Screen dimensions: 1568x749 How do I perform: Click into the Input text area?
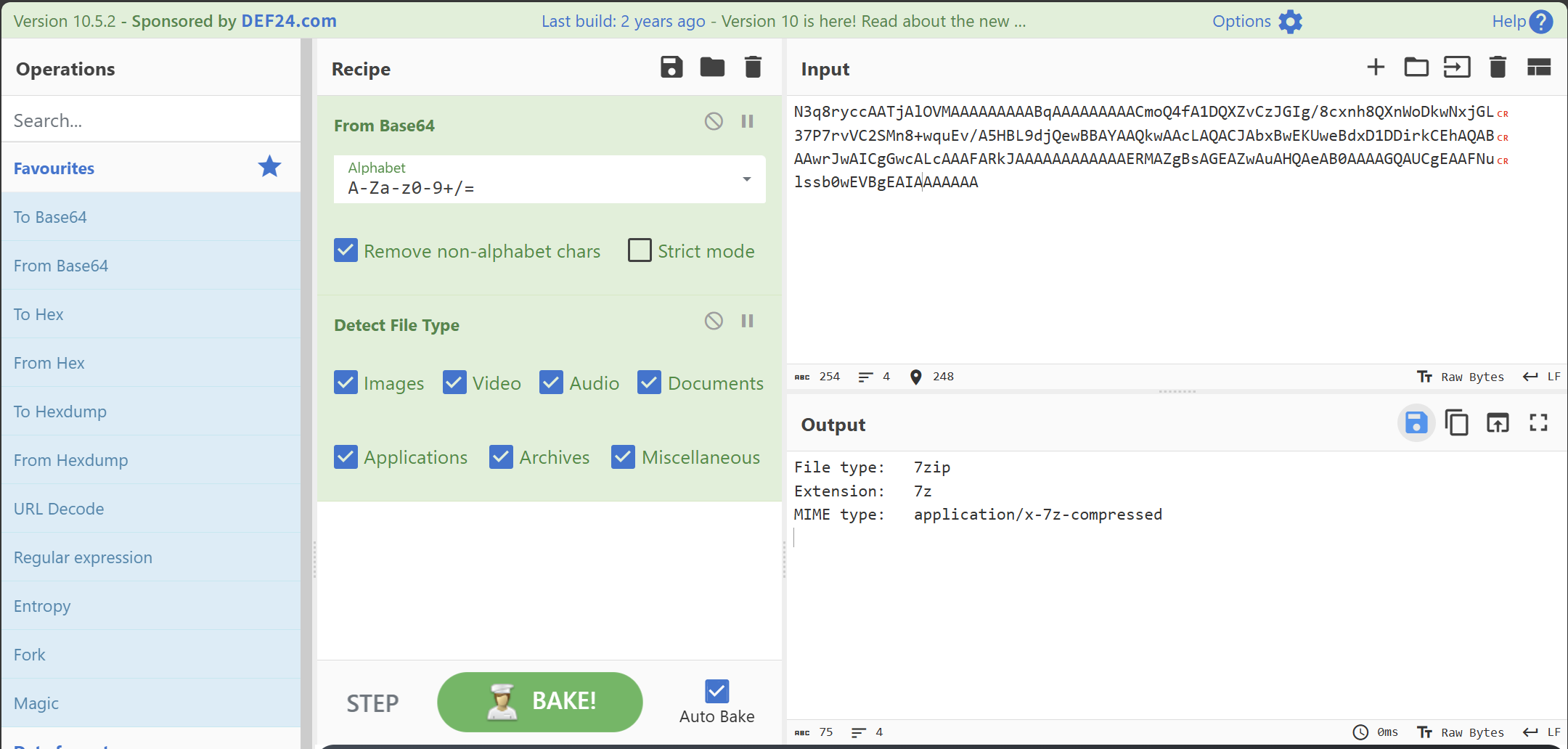click(1176, 229)
